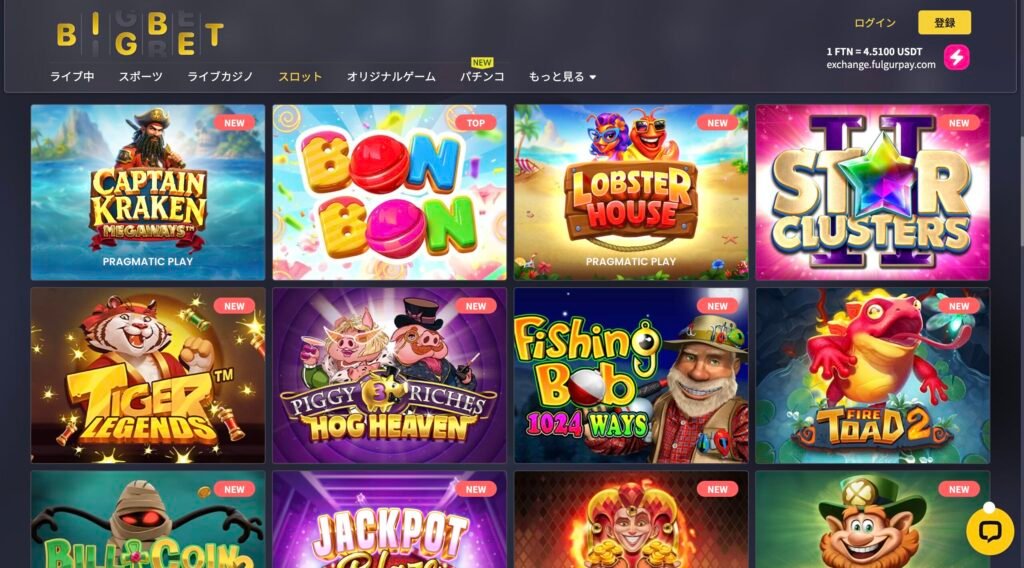The image size is (1024, 568).
Task: Play the Tiger Legends slot
Action: click(148, 375)
